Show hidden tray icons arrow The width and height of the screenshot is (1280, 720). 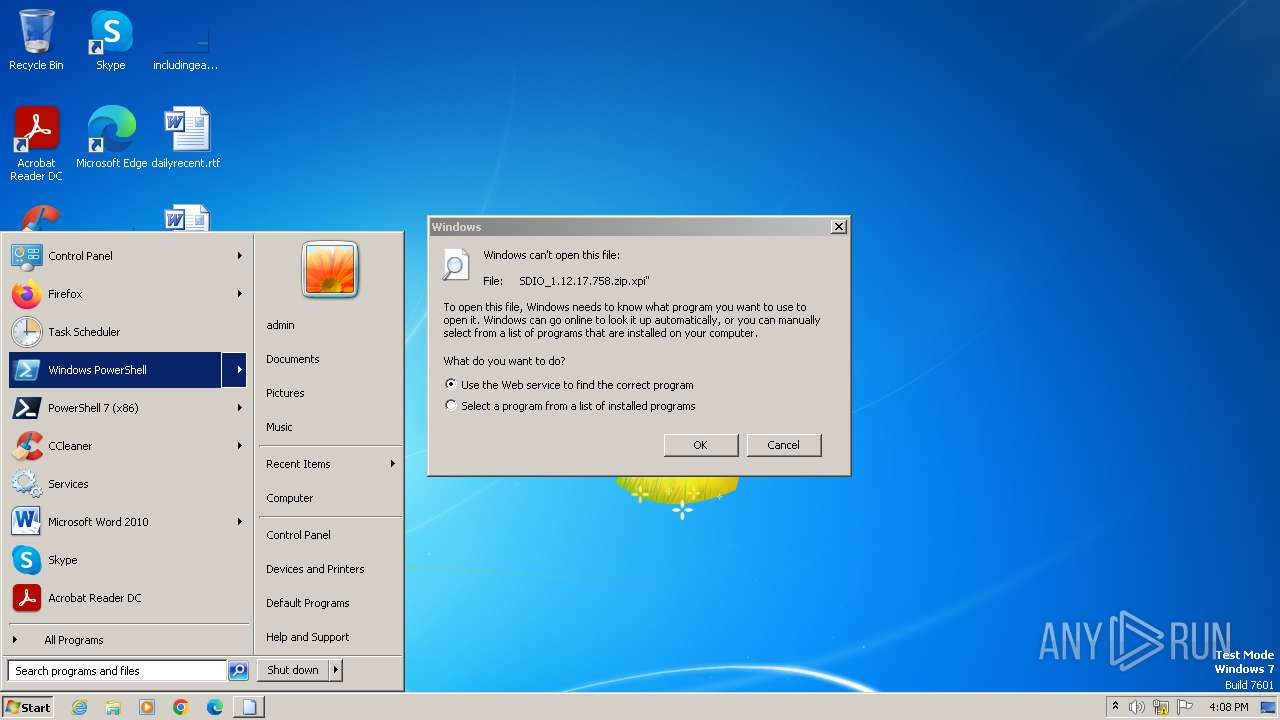coord(1115,707)
